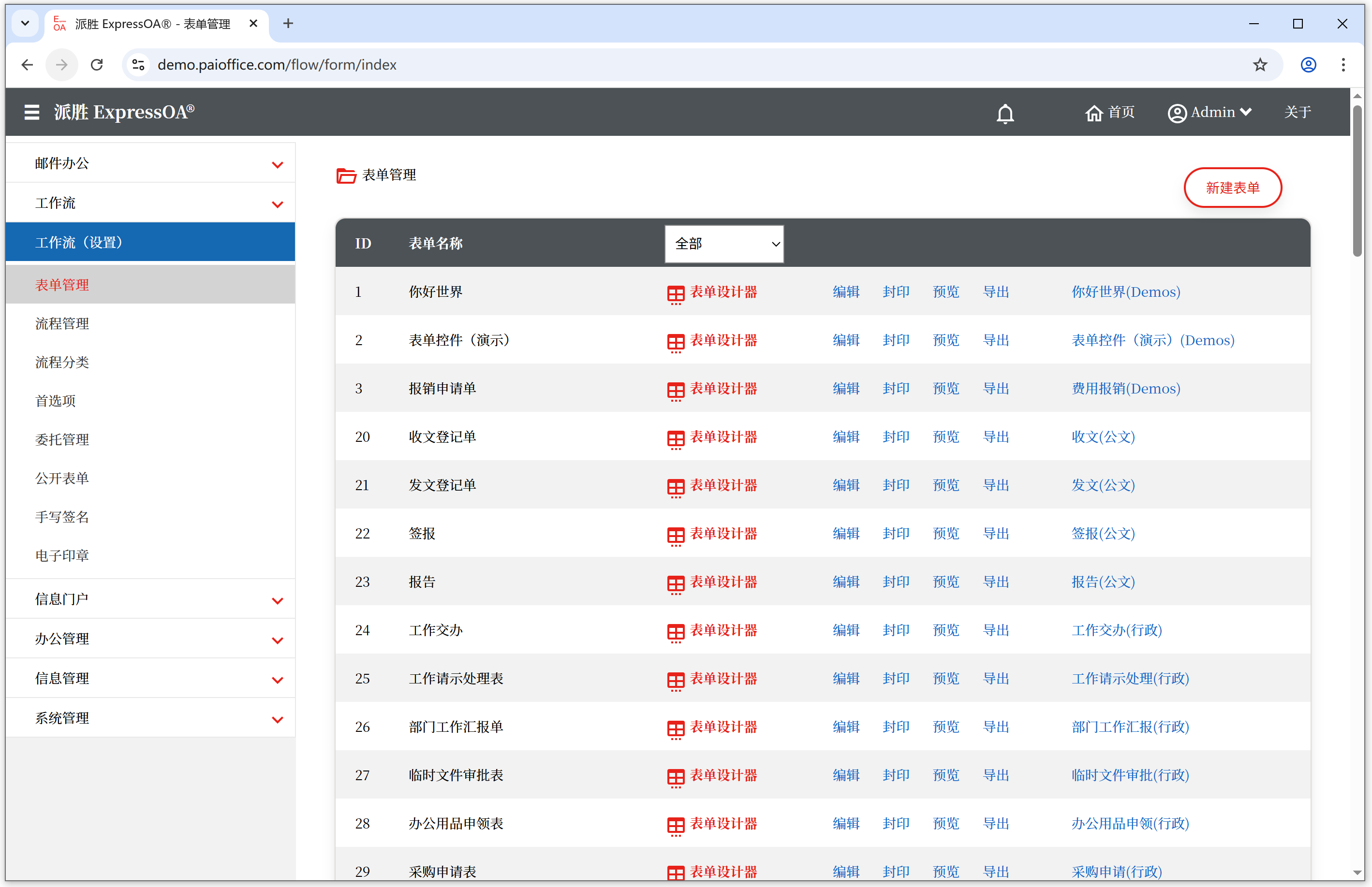Click the browser reload icon
1372x887 pixels.
[x=97, y=65]
